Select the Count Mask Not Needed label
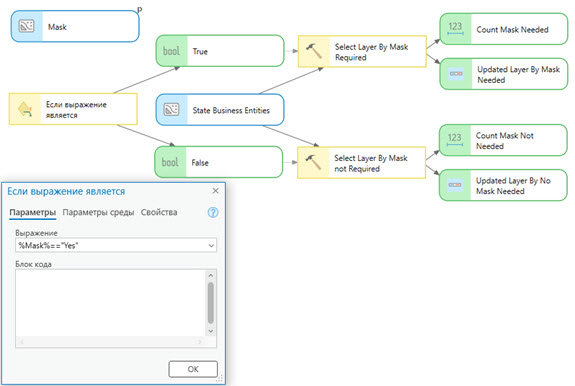575x386 pixels. coord(505,141)
